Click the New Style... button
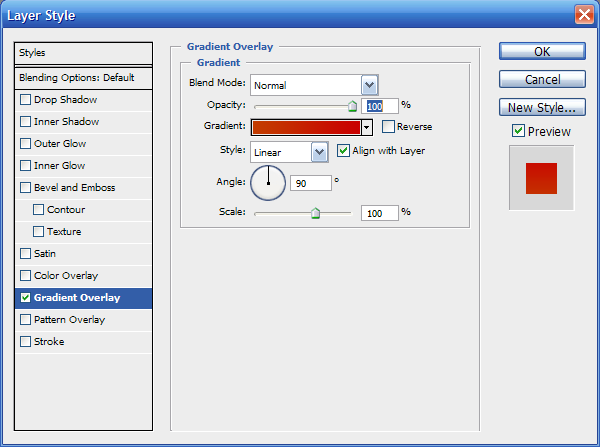The image size is (600, 447). point(542,107)
